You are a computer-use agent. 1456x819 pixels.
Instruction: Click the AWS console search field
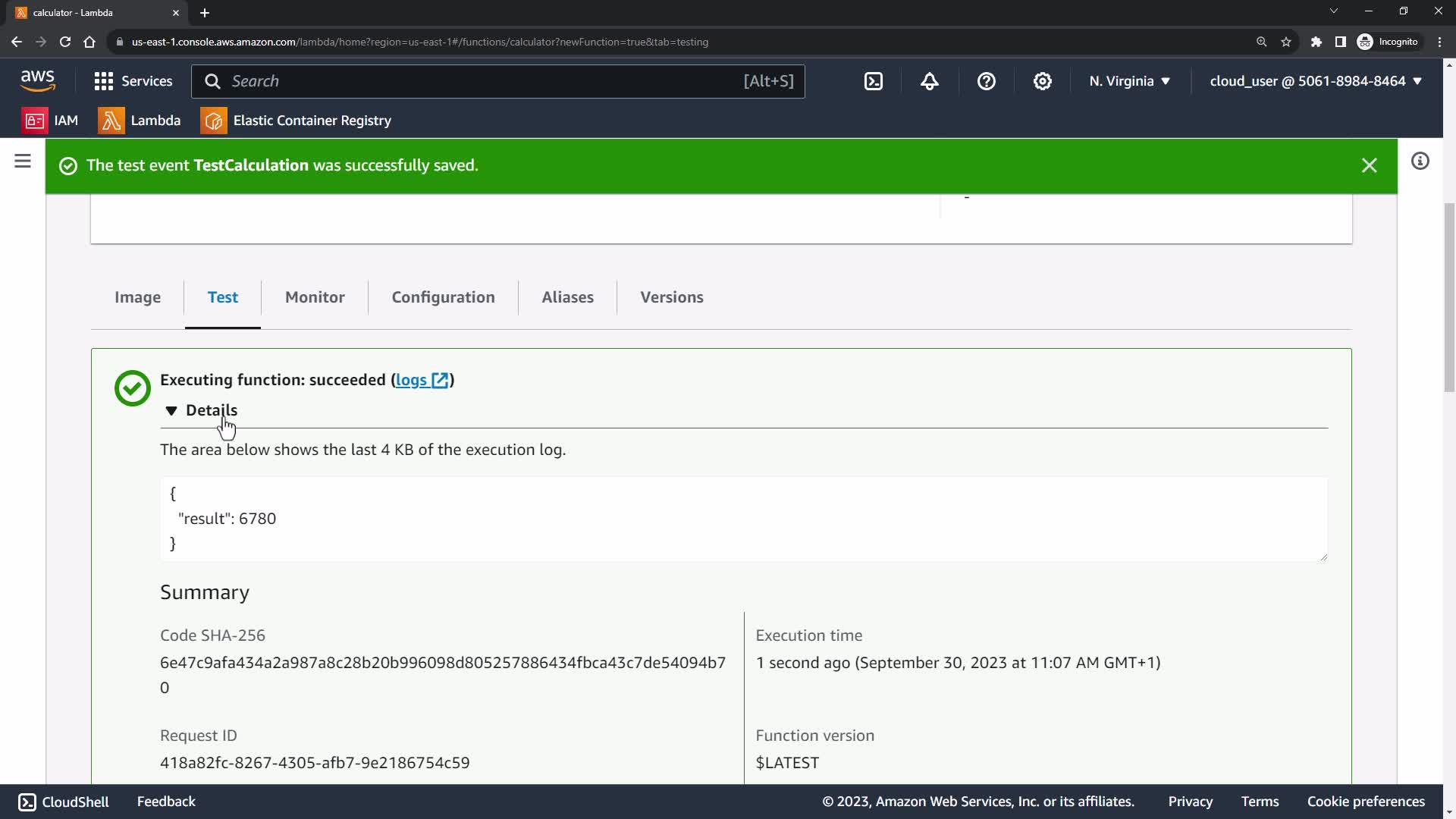485,81
